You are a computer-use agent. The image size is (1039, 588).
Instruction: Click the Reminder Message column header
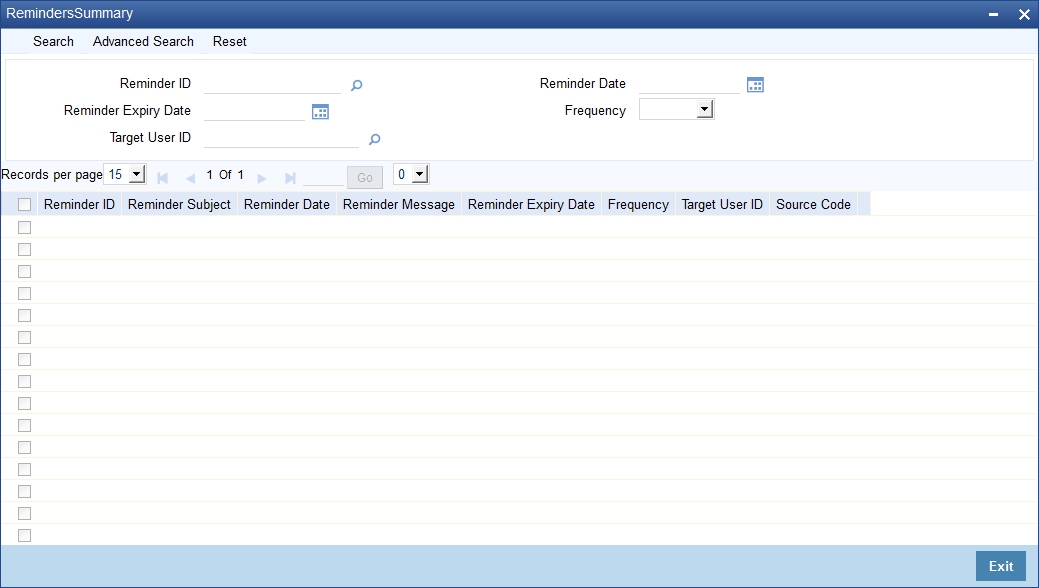pos(399,204)
